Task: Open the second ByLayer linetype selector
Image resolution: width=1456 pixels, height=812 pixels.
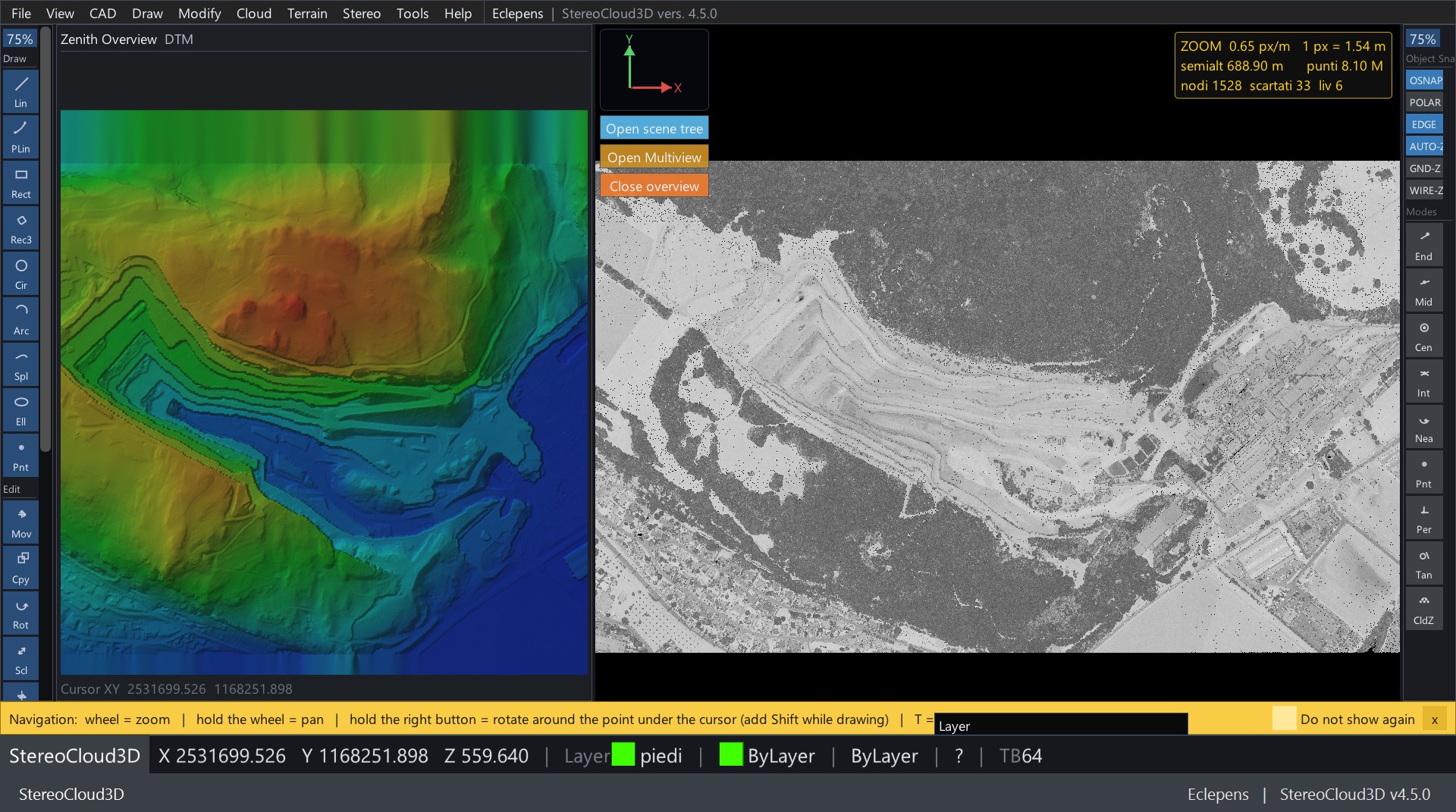Action: pos(884,756)
